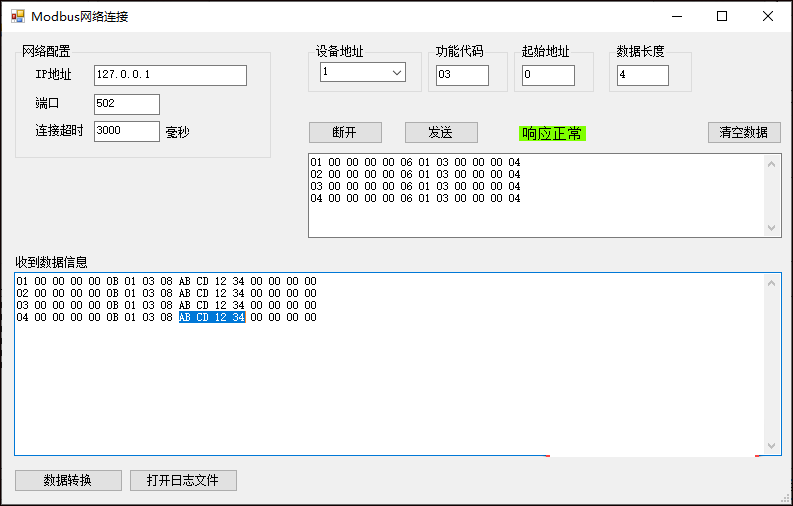Click the 发送 button
The width and height of the screenshot is (793, 506).
(441, 132)
